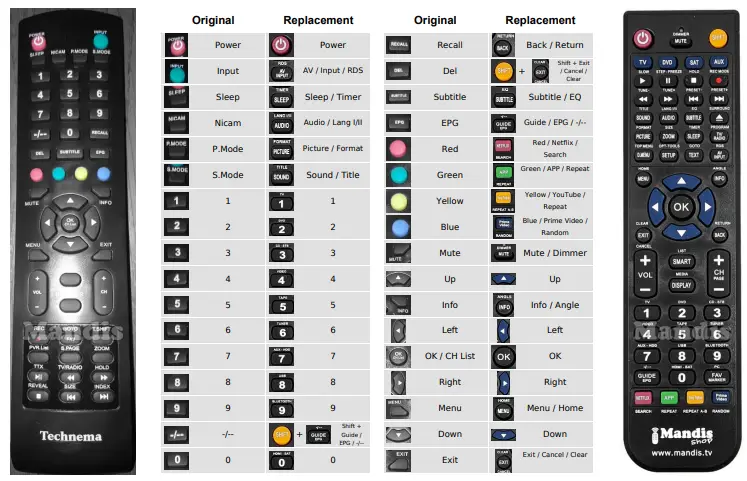This screenshot has width=747, height=481.
Task: Select the first "Original" column header
Action: [x=215, y=20]
